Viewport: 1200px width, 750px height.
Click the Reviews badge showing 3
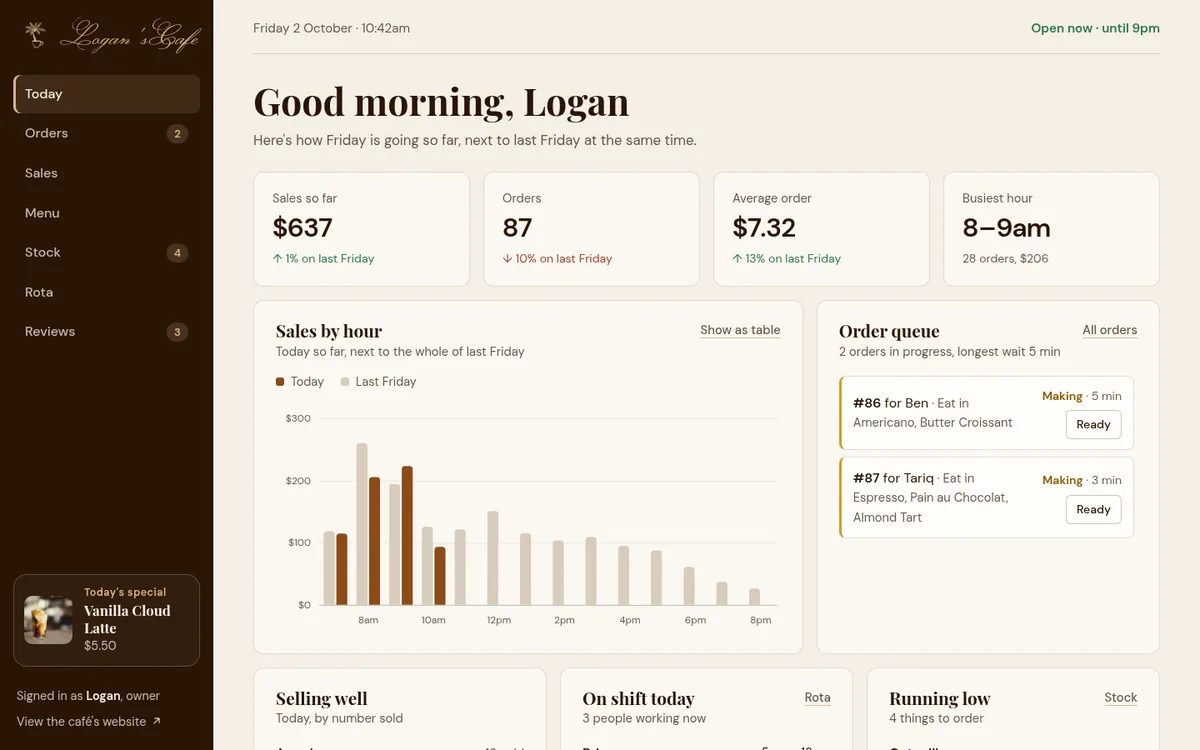point(177,332)
